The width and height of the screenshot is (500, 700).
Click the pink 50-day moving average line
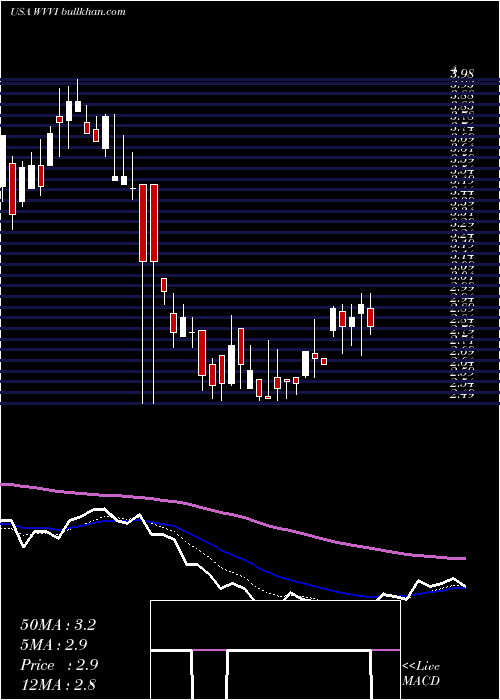[232, 516]
